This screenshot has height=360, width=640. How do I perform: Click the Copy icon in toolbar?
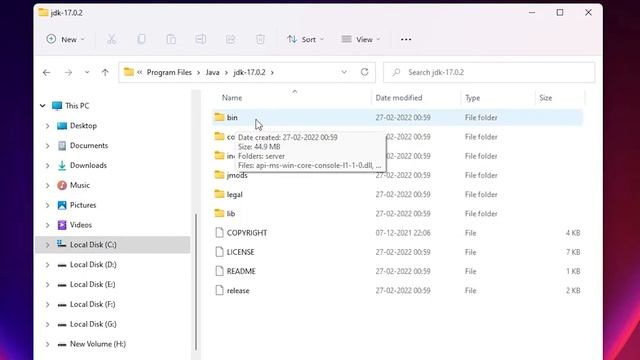point(141,40)
